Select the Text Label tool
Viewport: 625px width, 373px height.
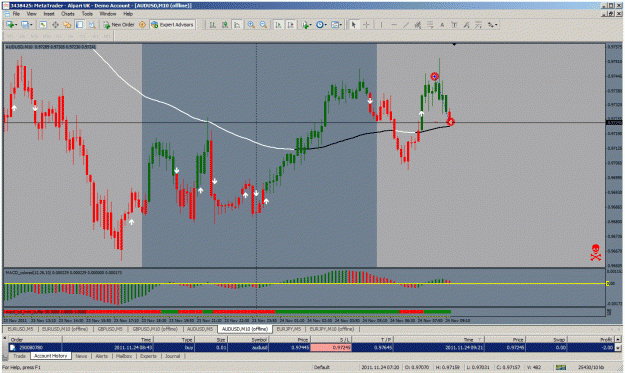click(454, 25)
